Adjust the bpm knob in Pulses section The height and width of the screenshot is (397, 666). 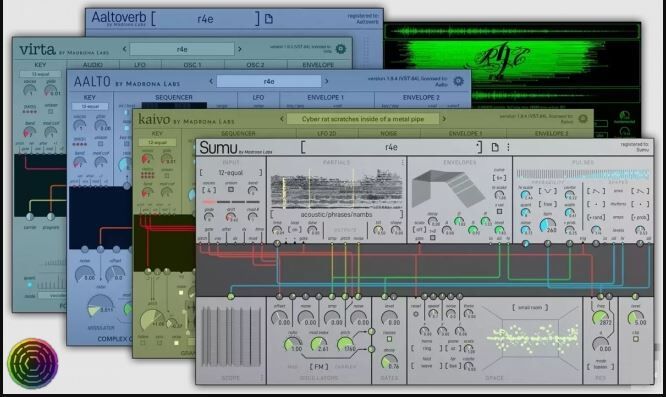547,225
